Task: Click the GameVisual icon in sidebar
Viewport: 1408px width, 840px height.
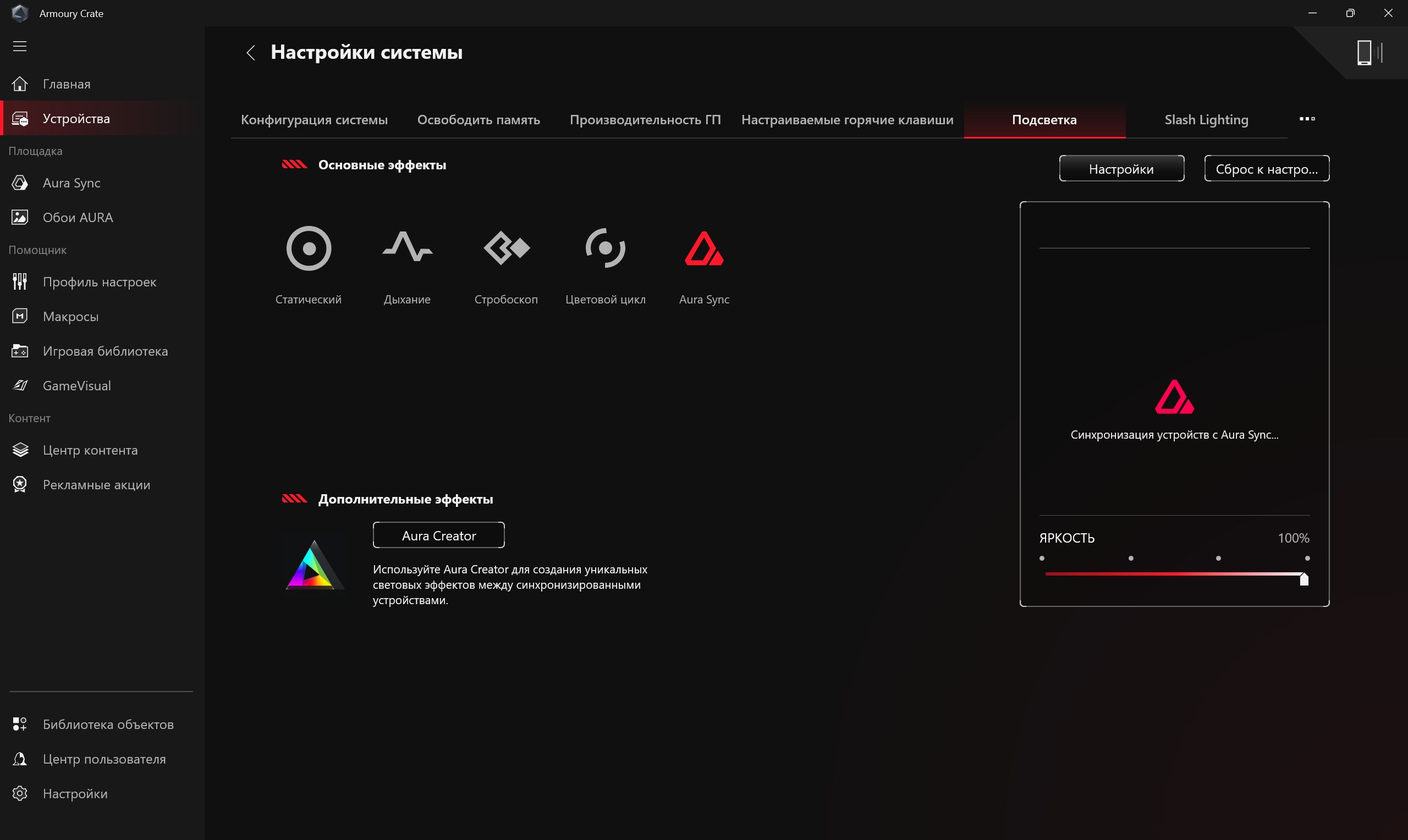Action: (20, 385)
